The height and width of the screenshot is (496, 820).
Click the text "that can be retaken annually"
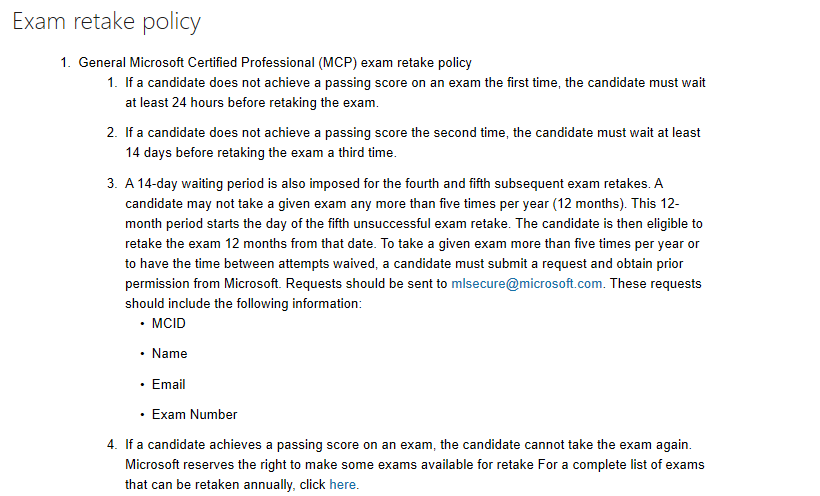click(x=210, y=484)
